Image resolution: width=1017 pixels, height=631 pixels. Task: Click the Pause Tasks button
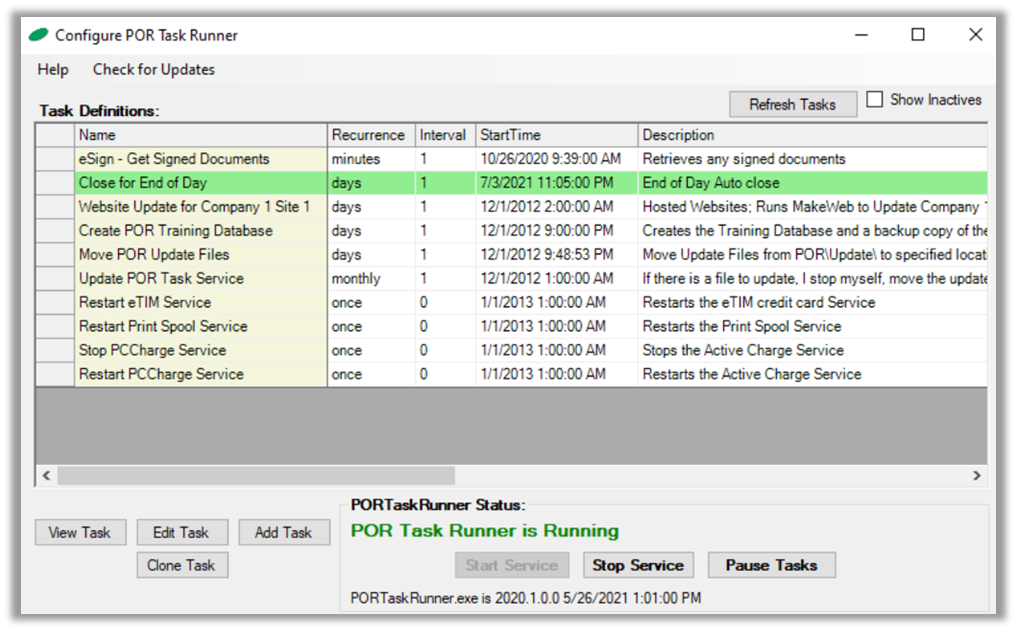[771, 565]
